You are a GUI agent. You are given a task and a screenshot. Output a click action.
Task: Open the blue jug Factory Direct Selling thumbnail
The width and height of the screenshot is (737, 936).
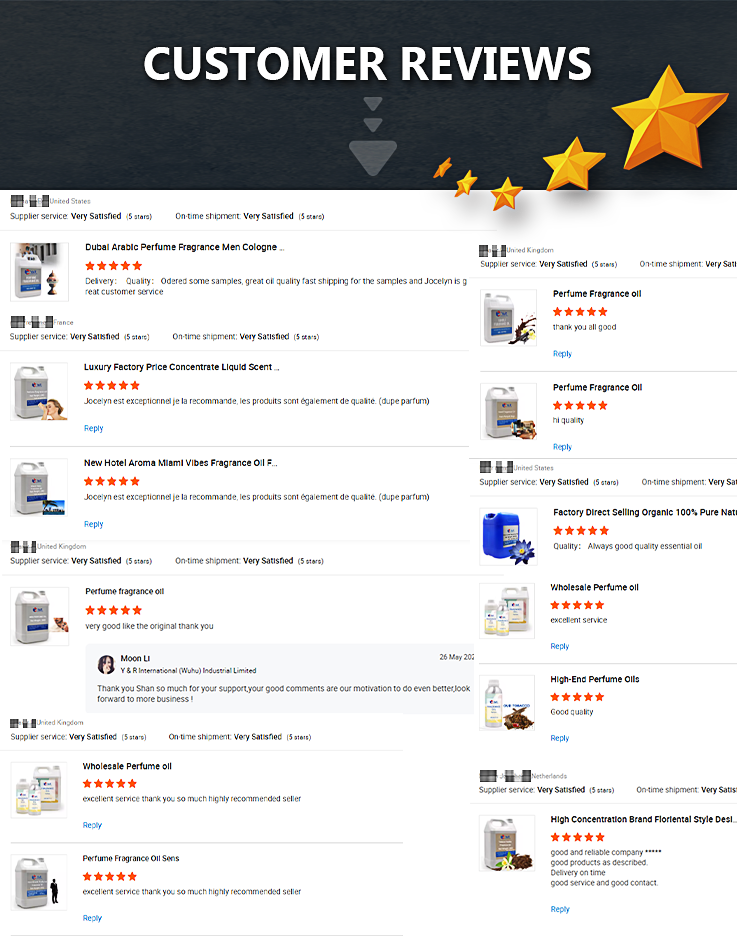pos(508,537)
